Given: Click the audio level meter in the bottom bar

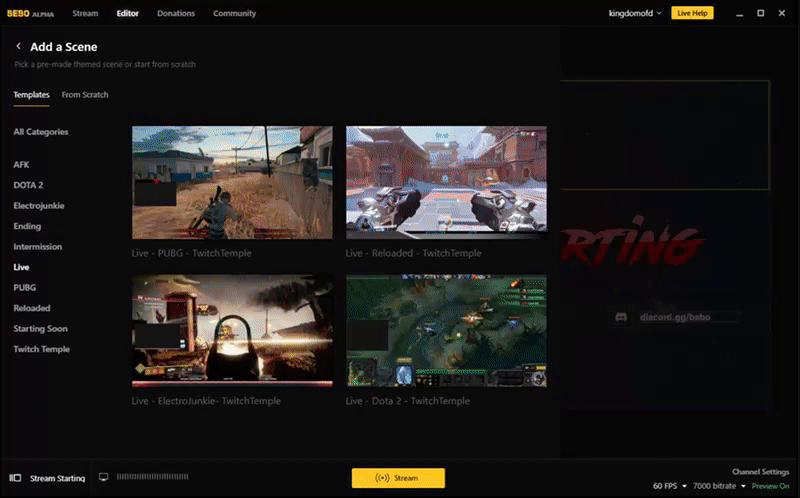Looking at the screenshot, I should pyautogui.click(x=153, y=477).
